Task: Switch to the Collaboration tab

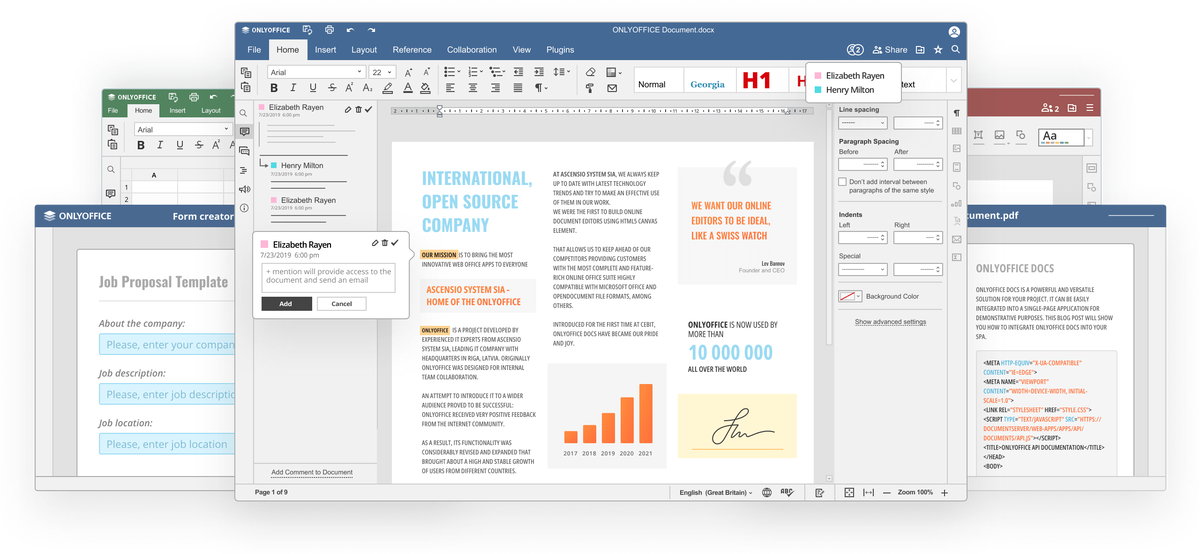Action: tap(472, 50)
